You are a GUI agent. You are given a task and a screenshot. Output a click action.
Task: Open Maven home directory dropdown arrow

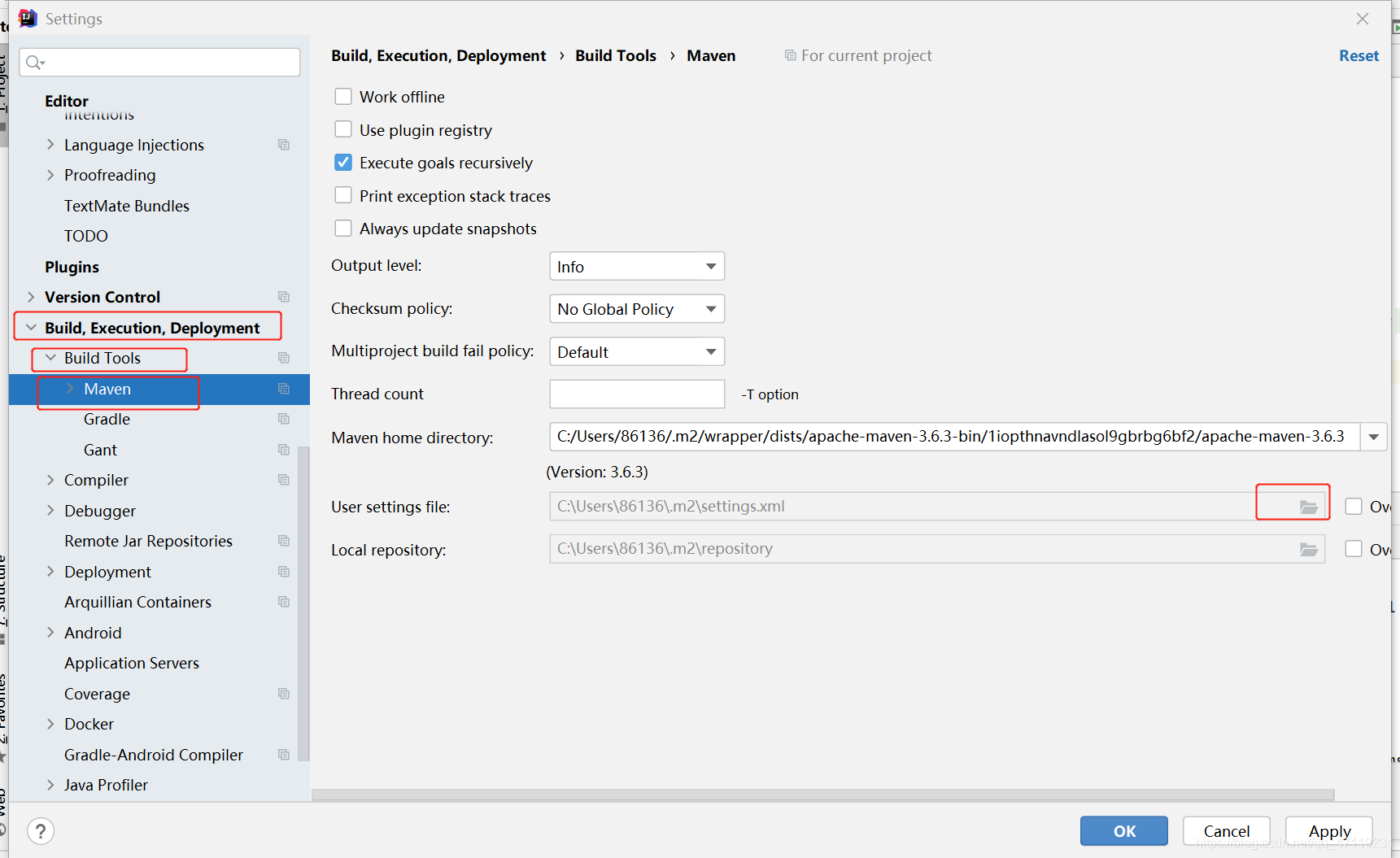click(1374, 437)
